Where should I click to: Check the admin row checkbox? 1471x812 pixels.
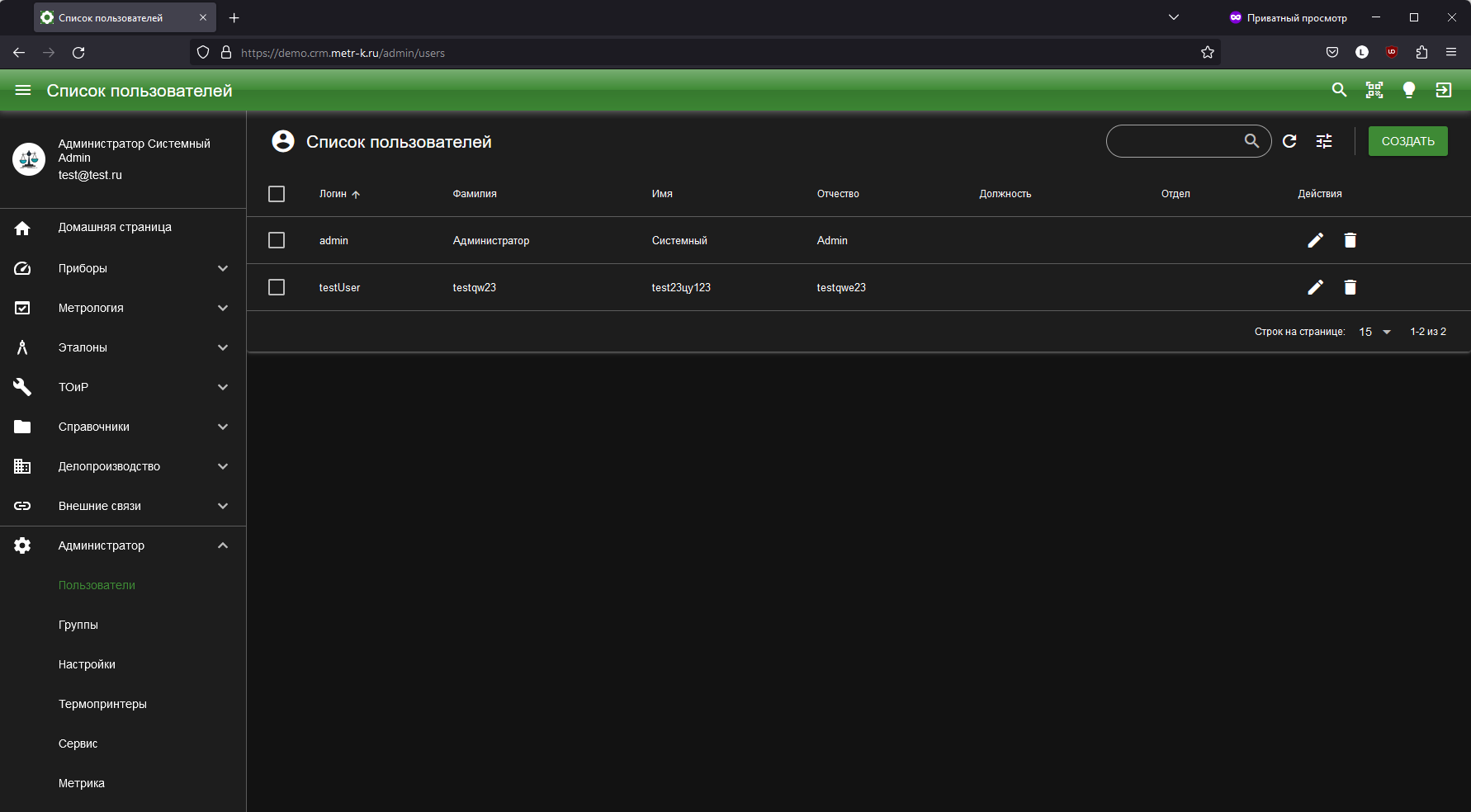click(x=277, y=240)
